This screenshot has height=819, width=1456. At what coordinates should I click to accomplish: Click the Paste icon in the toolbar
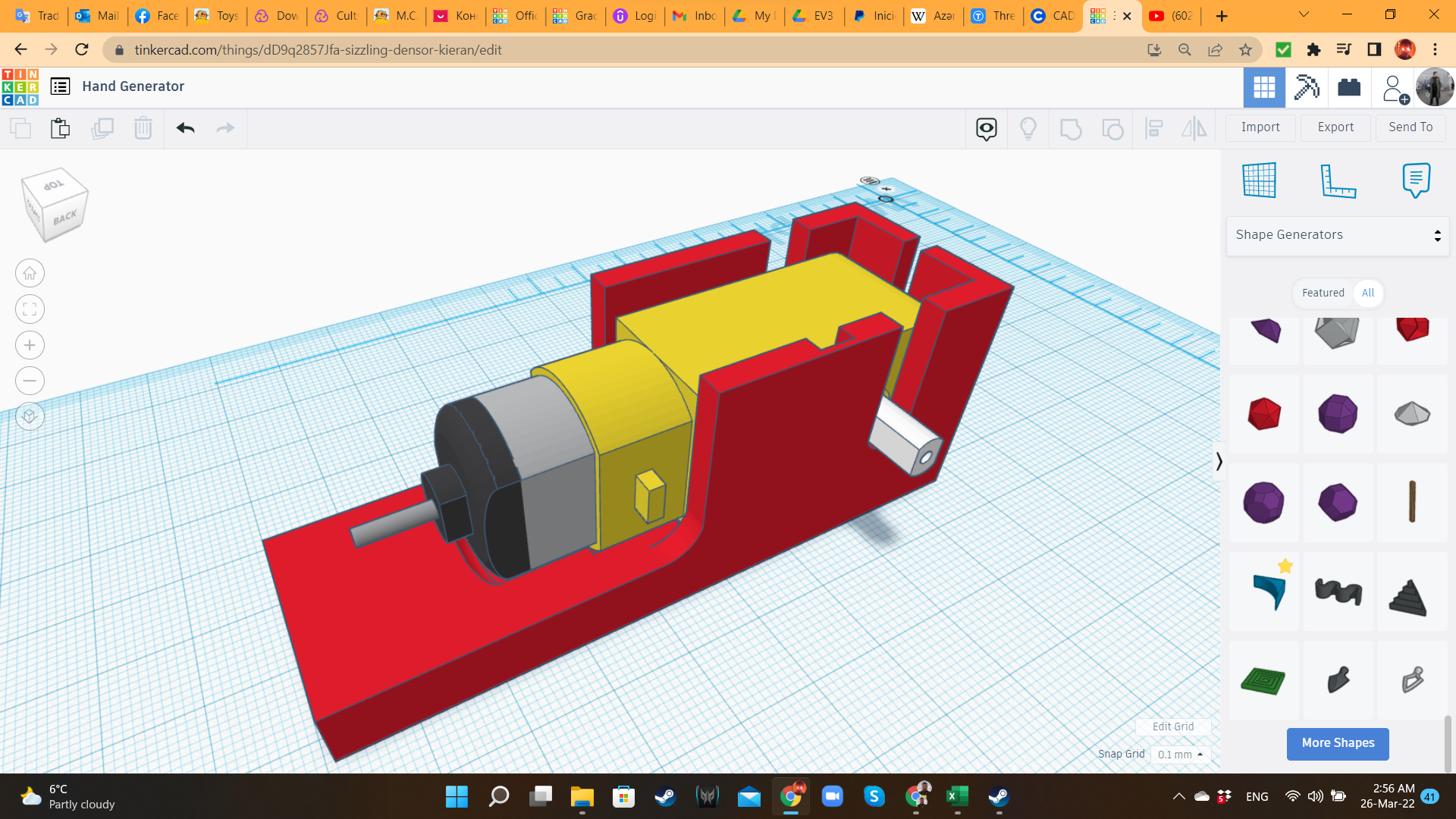[x=60, y=128]
